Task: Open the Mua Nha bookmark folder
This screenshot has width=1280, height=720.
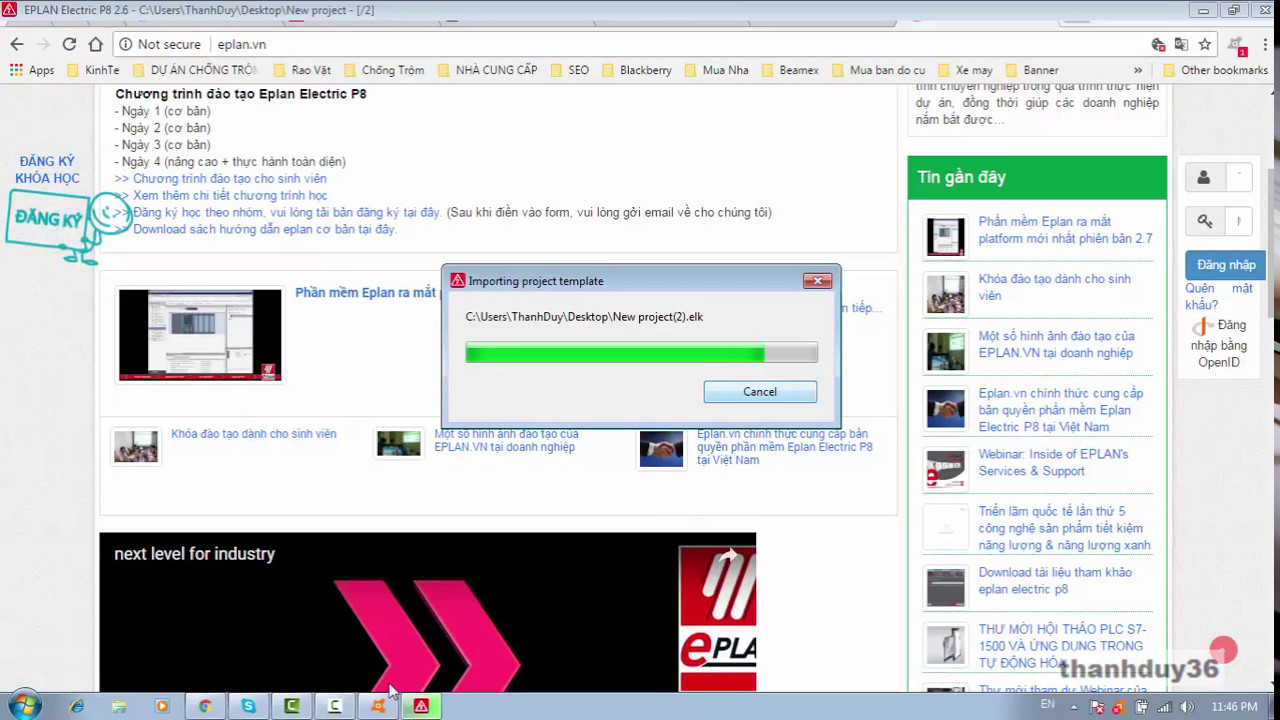Action: coord(716,70)
